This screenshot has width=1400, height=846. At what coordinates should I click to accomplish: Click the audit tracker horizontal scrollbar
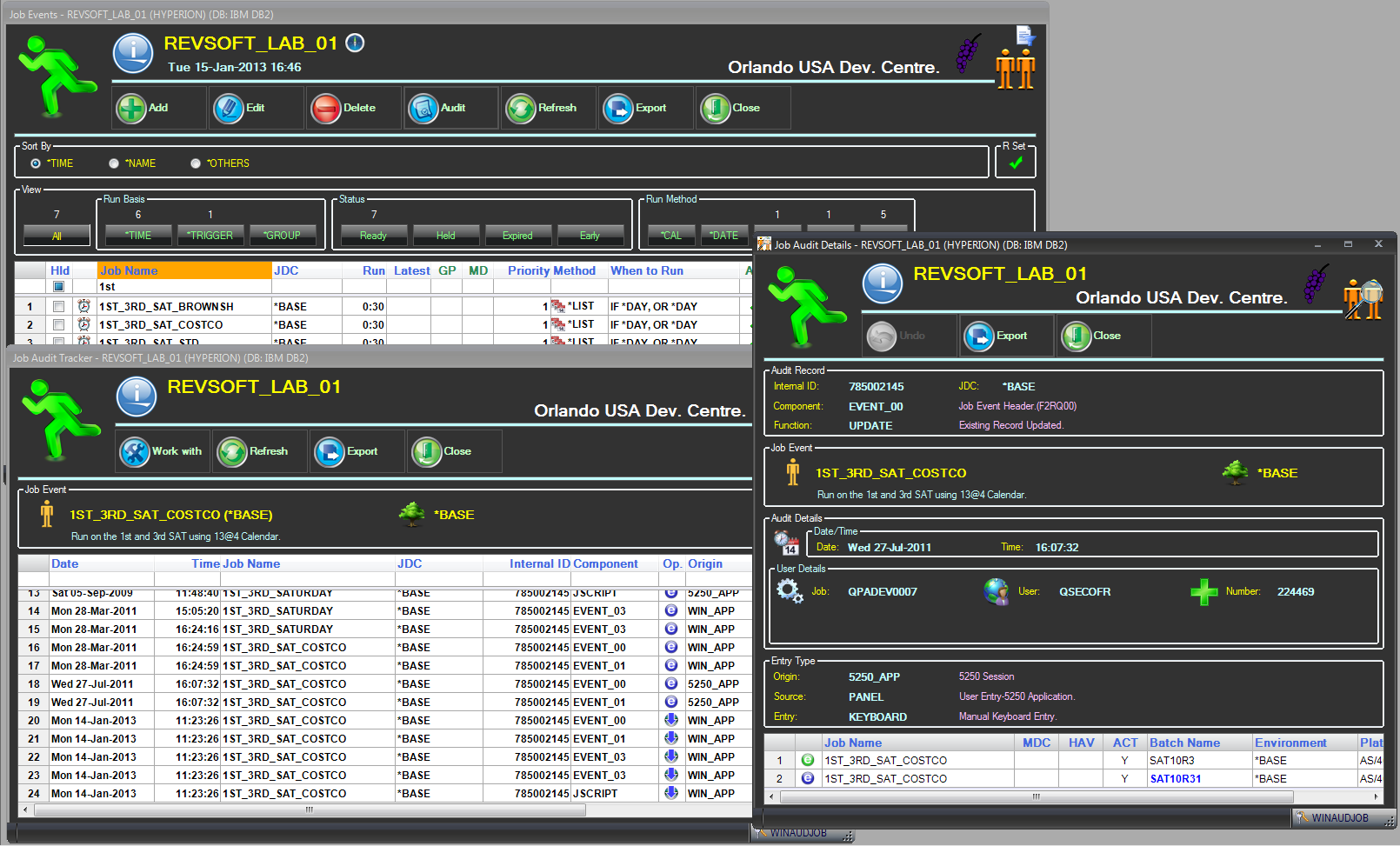coord(309,810)
